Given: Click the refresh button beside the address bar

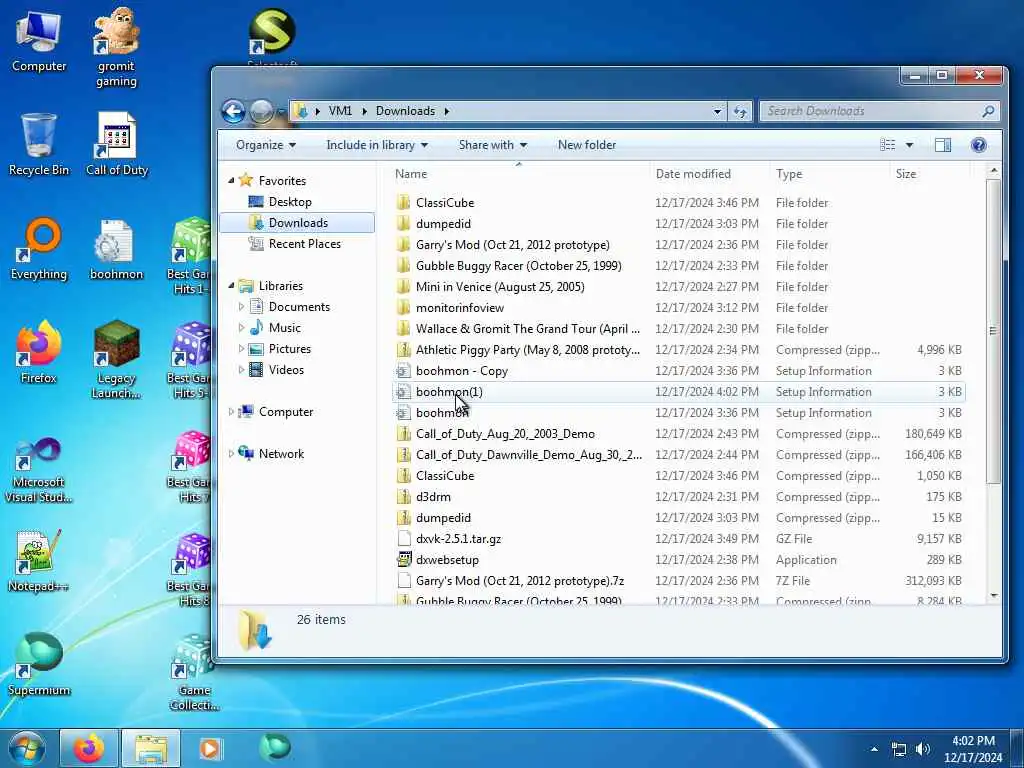Looking at the screenshot, I should tap(740, 112).
